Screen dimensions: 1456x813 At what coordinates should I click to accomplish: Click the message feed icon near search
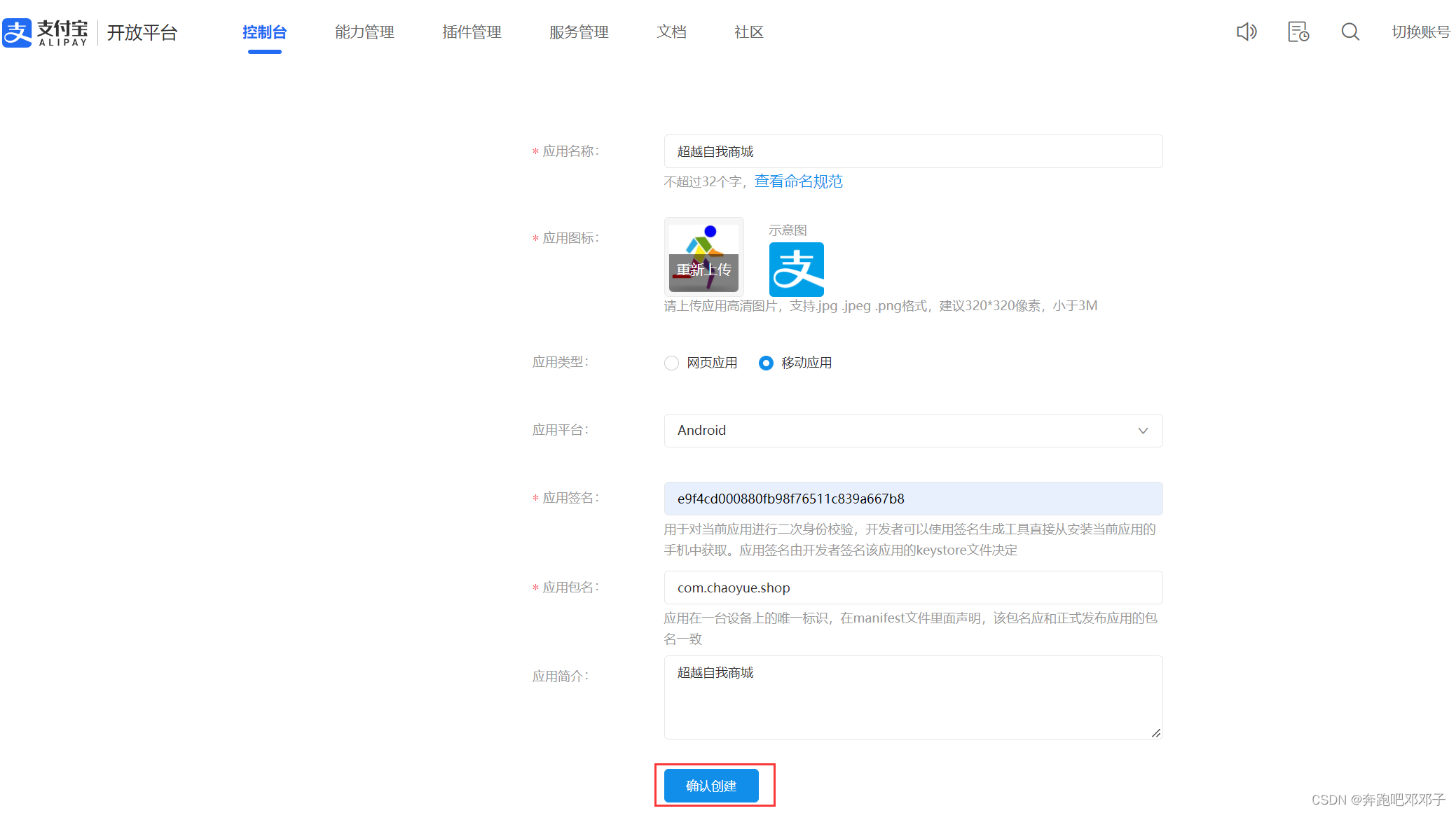1298,32
